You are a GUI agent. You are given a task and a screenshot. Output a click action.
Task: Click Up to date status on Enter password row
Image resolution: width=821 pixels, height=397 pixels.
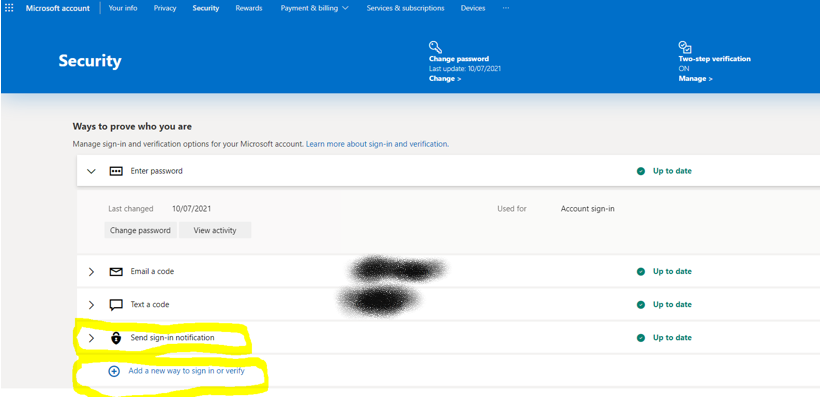point(672,171)
